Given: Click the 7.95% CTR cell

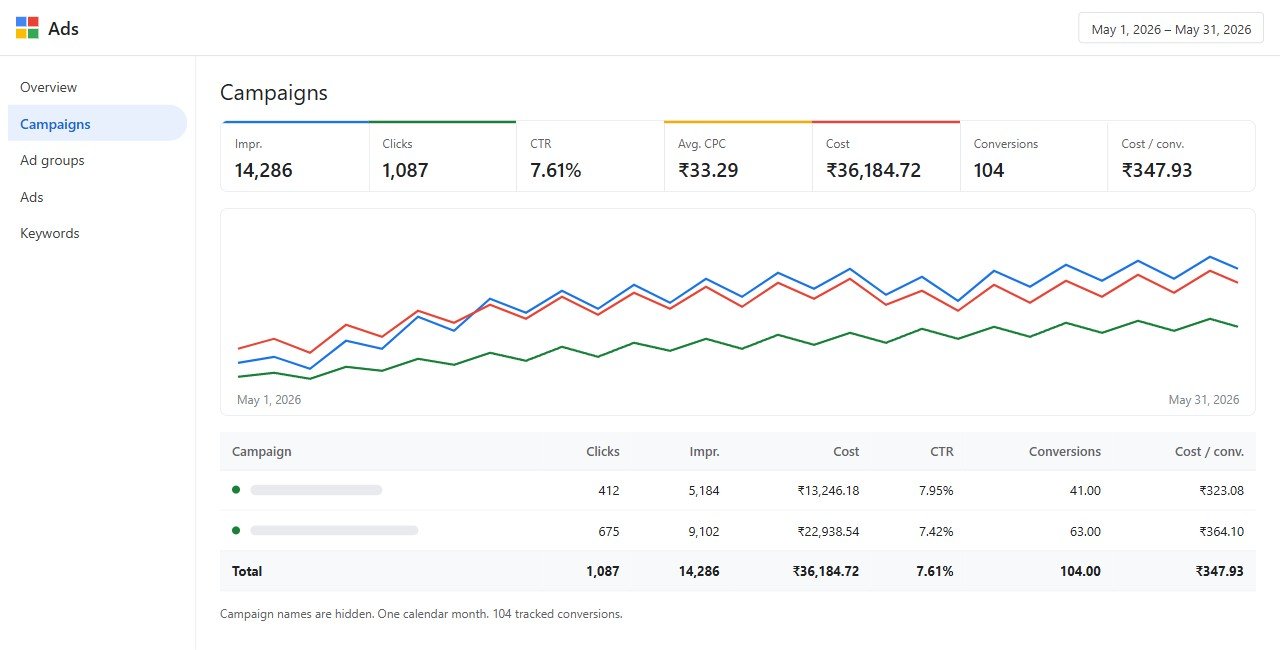Looking at the screenshot, I should 936,491.
